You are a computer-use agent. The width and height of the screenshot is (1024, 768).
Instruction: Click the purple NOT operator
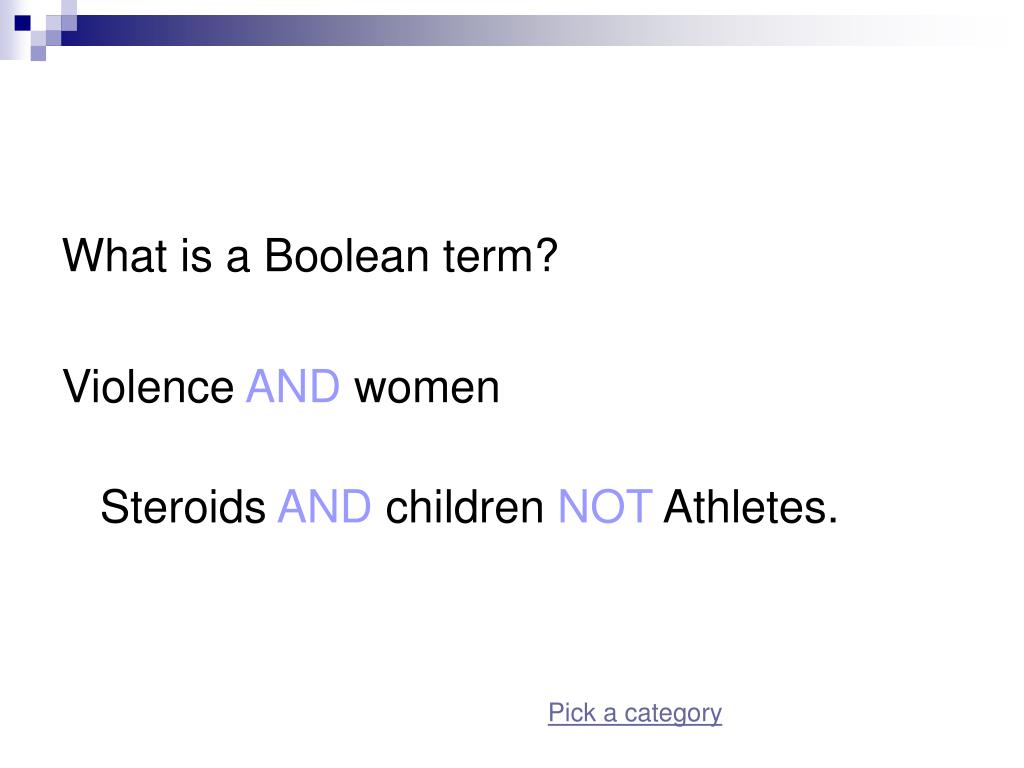[x=605, y=507]
